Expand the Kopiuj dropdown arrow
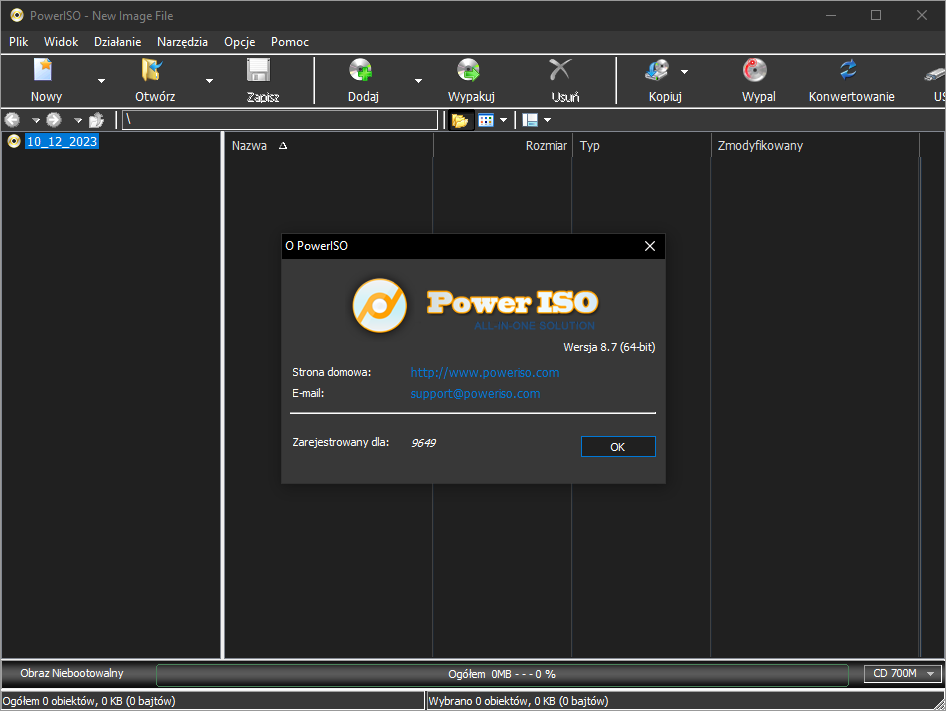Viewport: 946px width, 711px height. click(684, 72)
